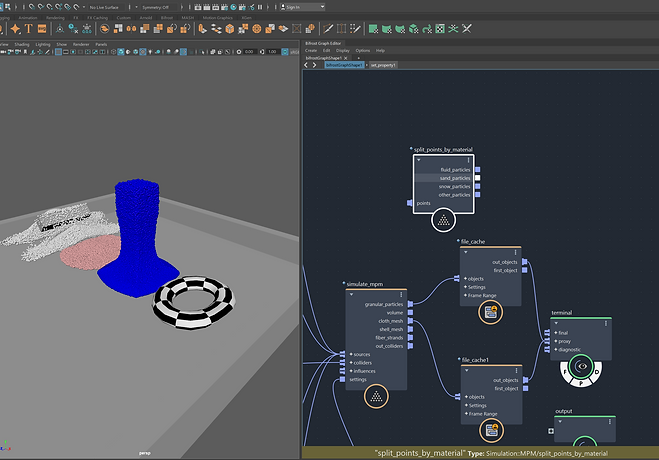Click the green cube automatic mapping shelf icon
Image resolution: width=659 pixels, height=460 pixels.
point(414,29)
